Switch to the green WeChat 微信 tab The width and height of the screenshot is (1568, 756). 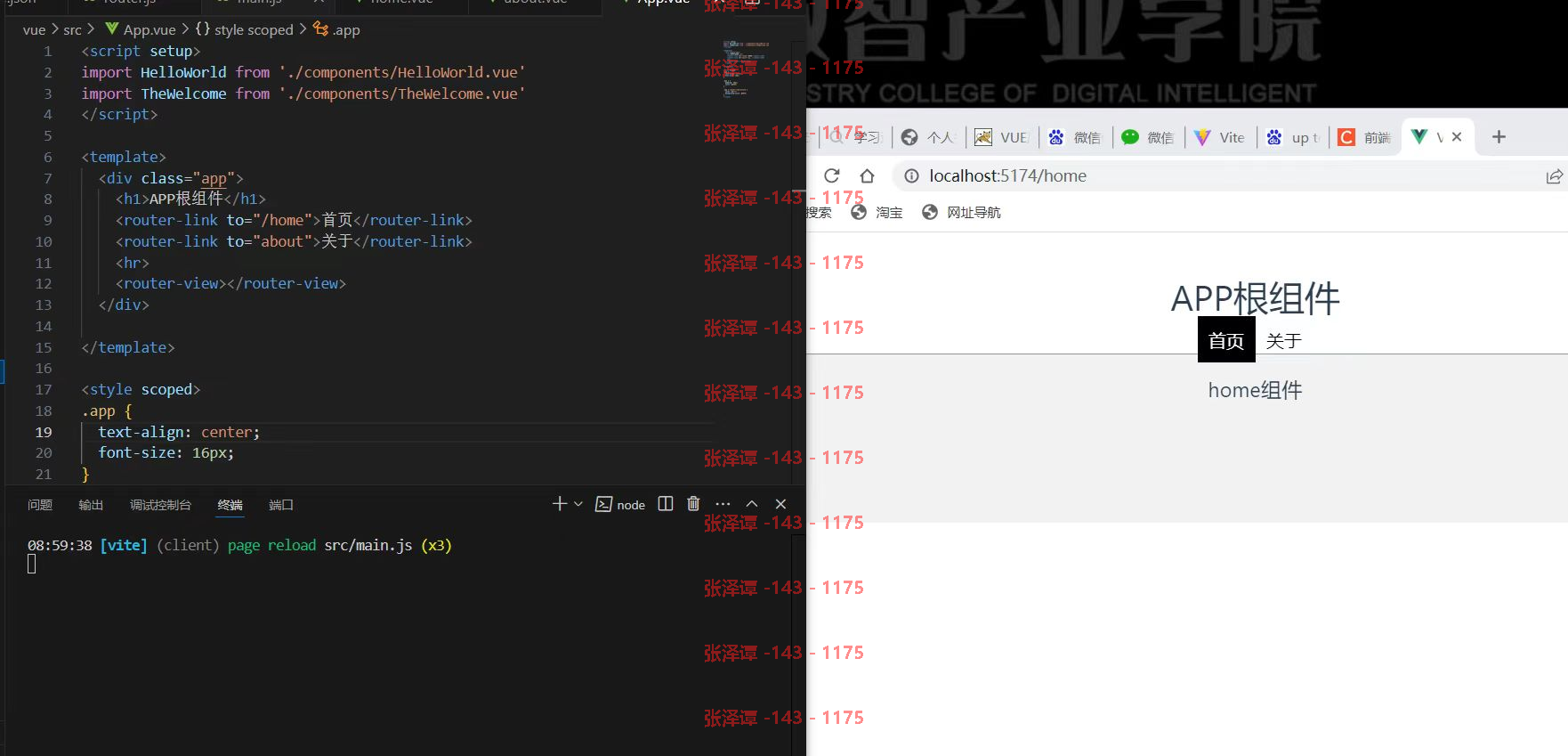coord(1148,137)
